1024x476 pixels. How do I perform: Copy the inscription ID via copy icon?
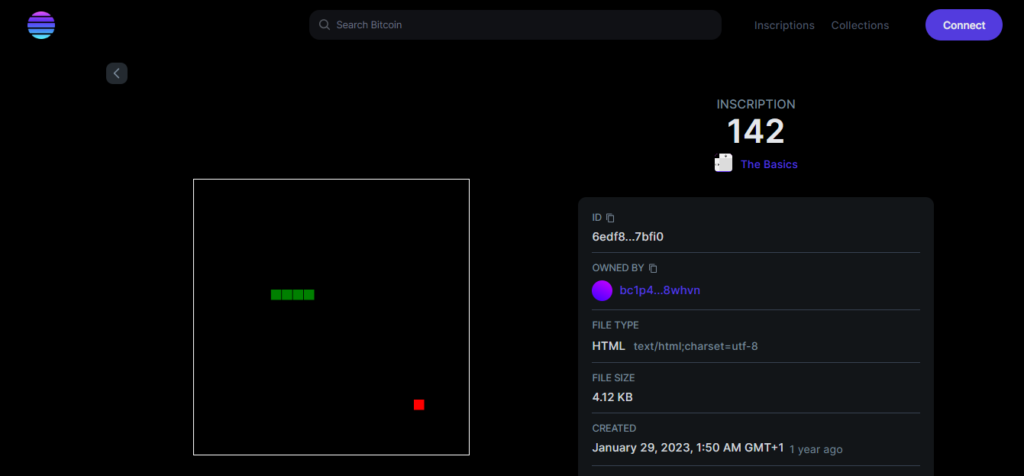[611, 217]
